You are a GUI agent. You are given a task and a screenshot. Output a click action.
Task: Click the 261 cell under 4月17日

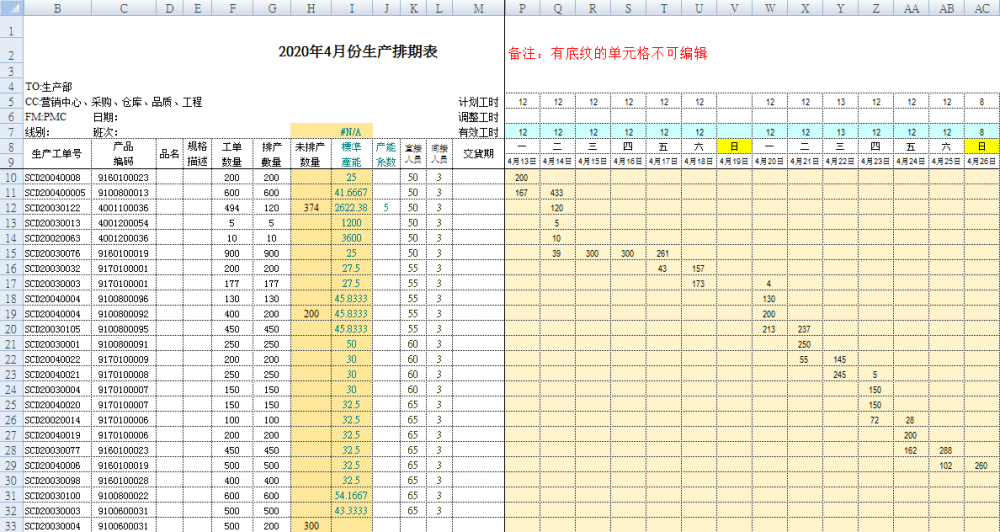click(663, 253)
